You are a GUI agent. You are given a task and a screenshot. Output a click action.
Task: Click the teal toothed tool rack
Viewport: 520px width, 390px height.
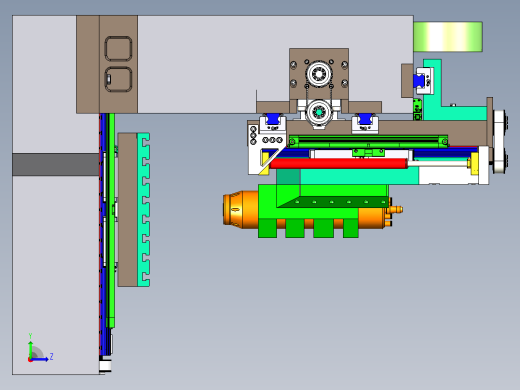pos(144,210)
